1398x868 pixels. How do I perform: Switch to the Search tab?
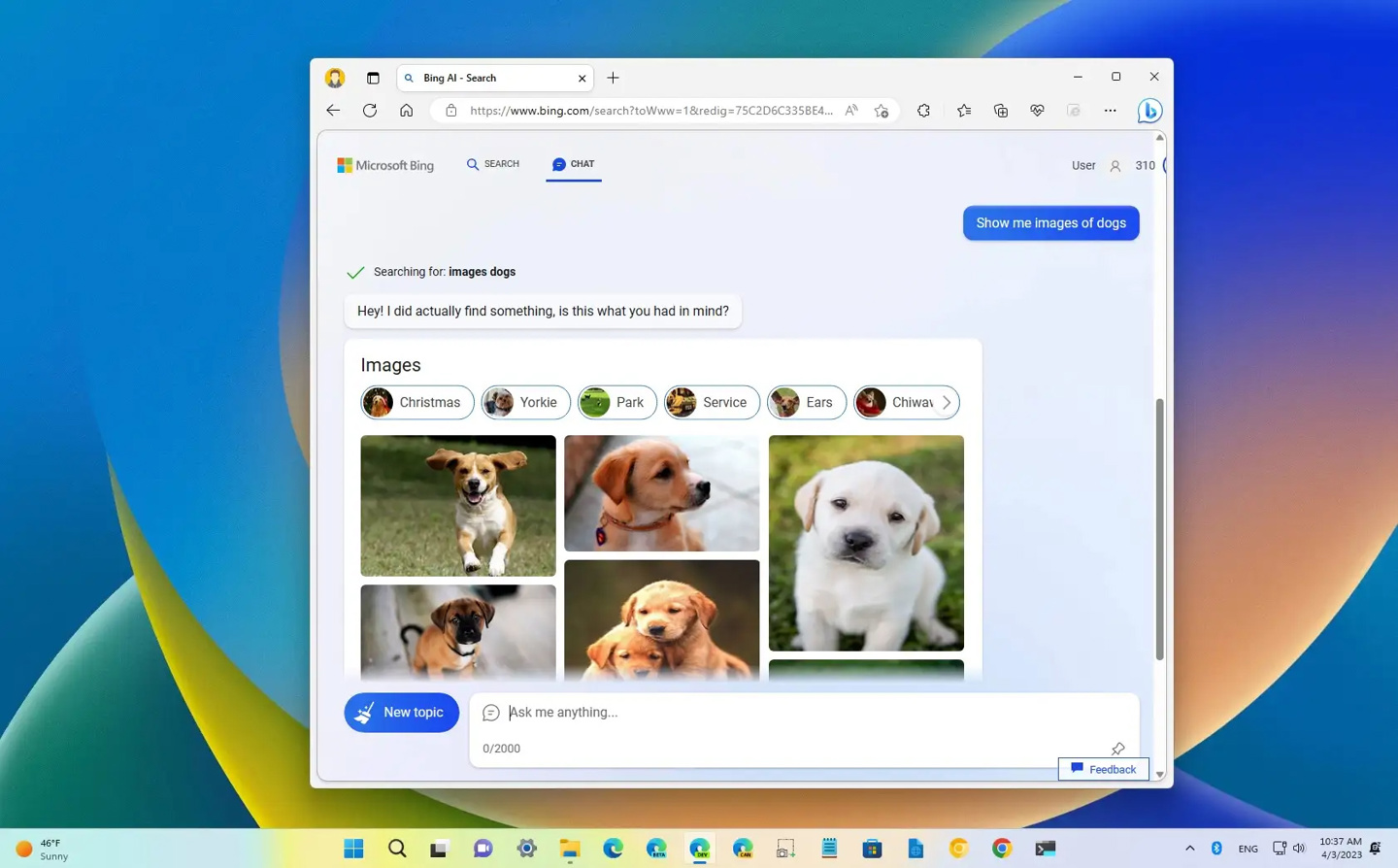(x=493, y=164)
